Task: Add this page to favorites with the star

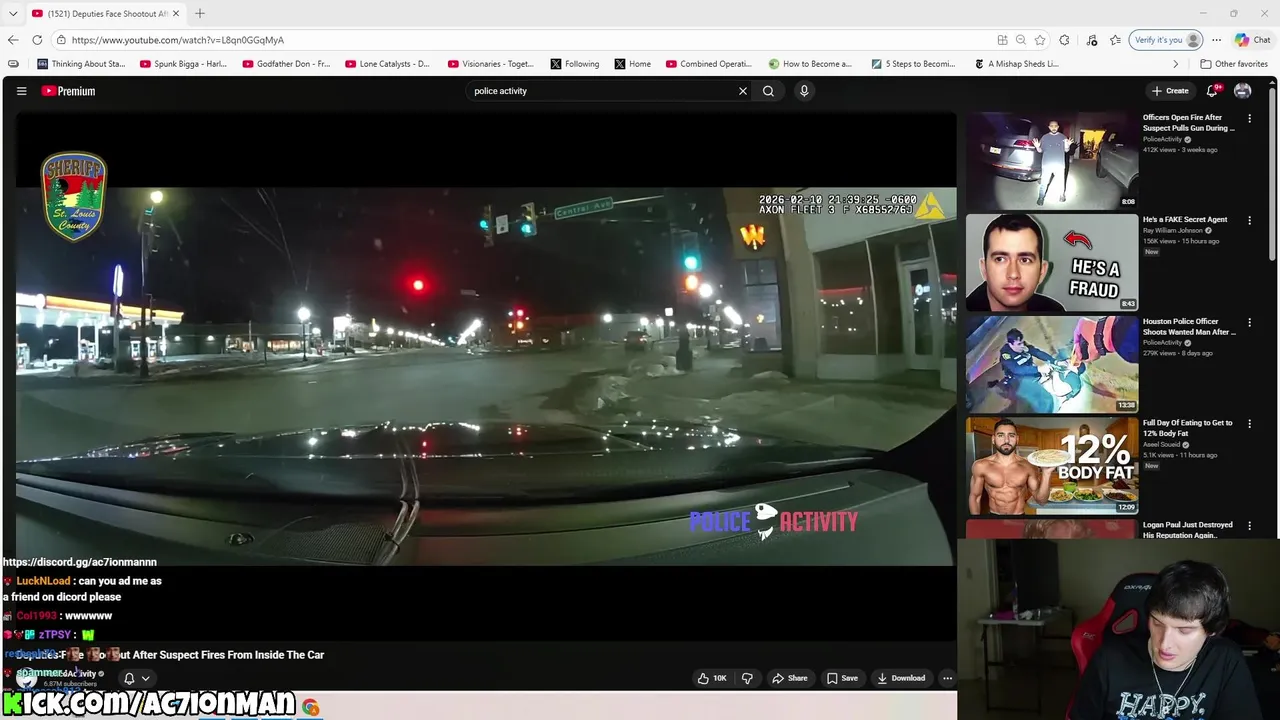Action: [x=1040, y=40]
